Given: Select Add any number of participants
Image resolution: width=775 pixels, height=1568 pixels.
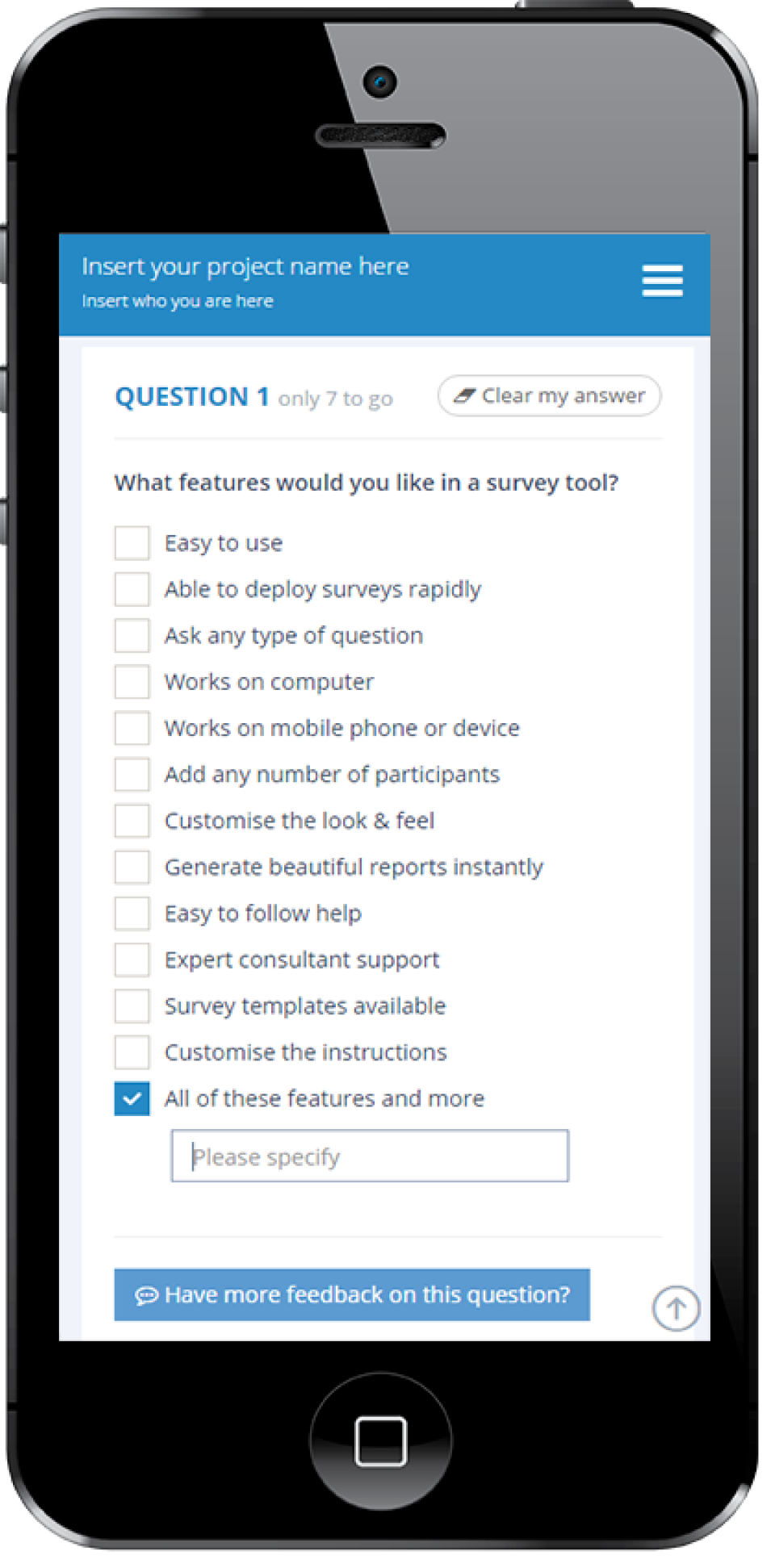Looking at the screenshot, I should point(132,774).
